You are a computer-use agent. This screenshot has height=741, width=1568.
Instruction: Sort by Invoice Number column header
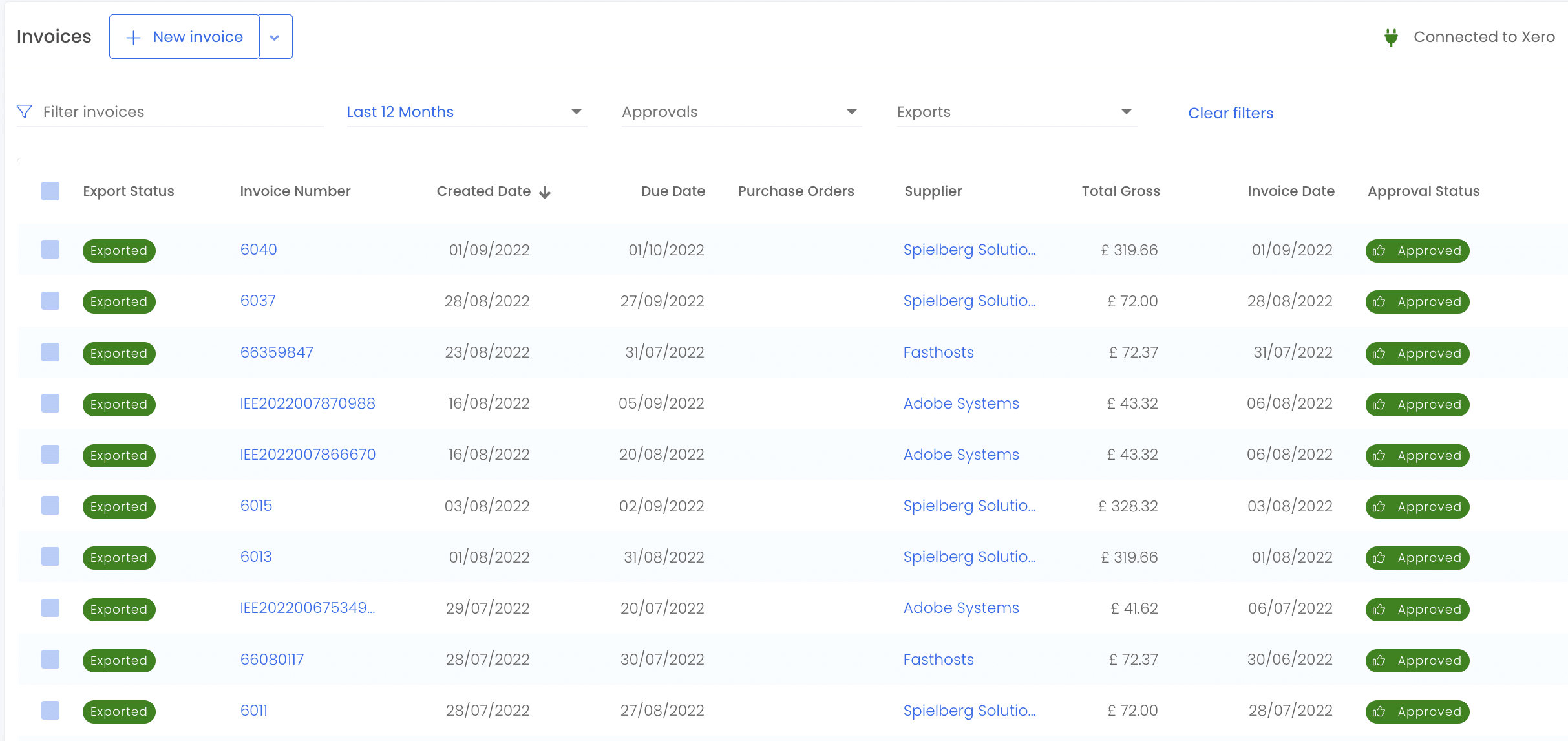coord(295,191)
